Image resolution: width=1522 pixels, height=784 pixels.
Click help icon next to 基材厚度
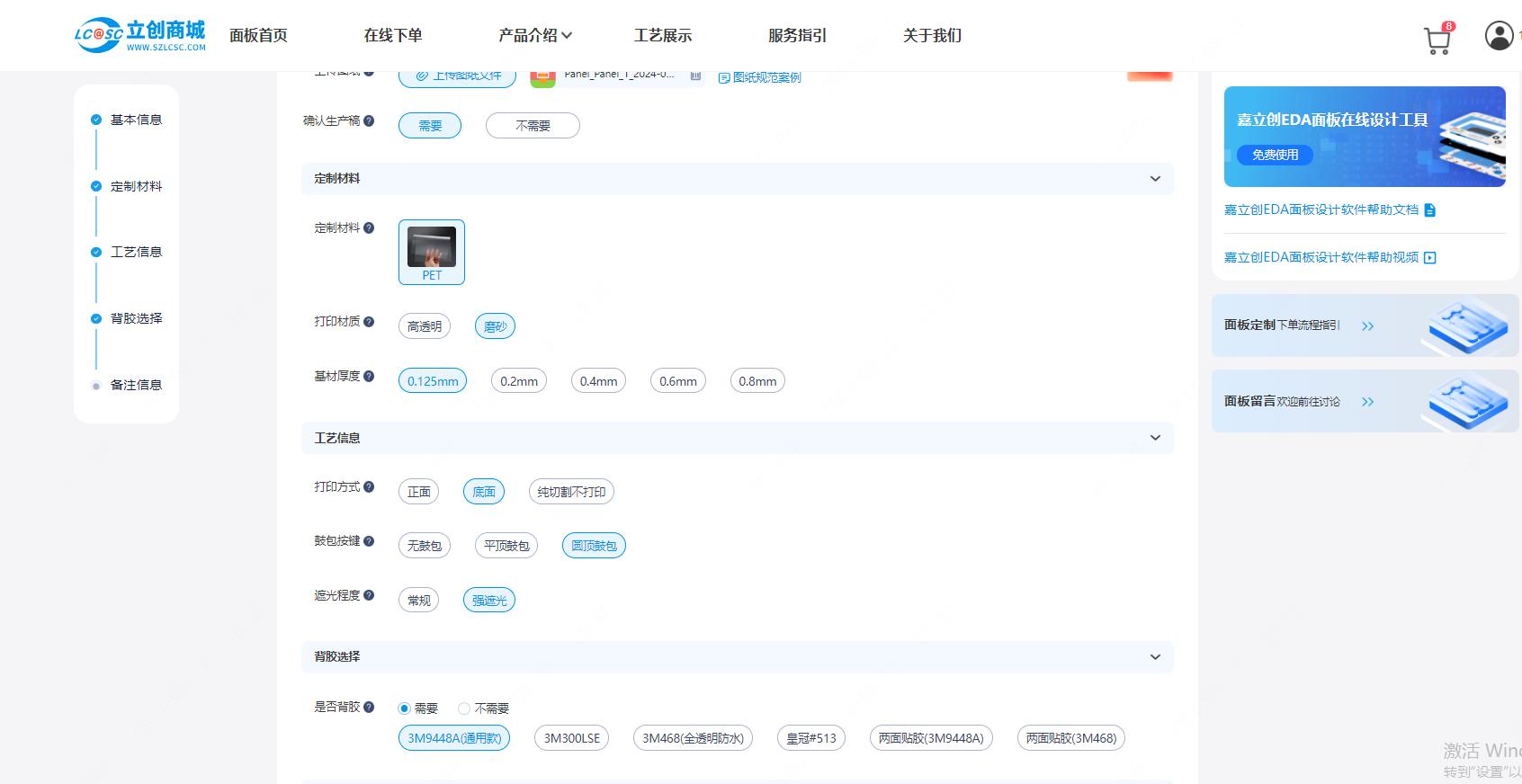(x=369, y=377)
